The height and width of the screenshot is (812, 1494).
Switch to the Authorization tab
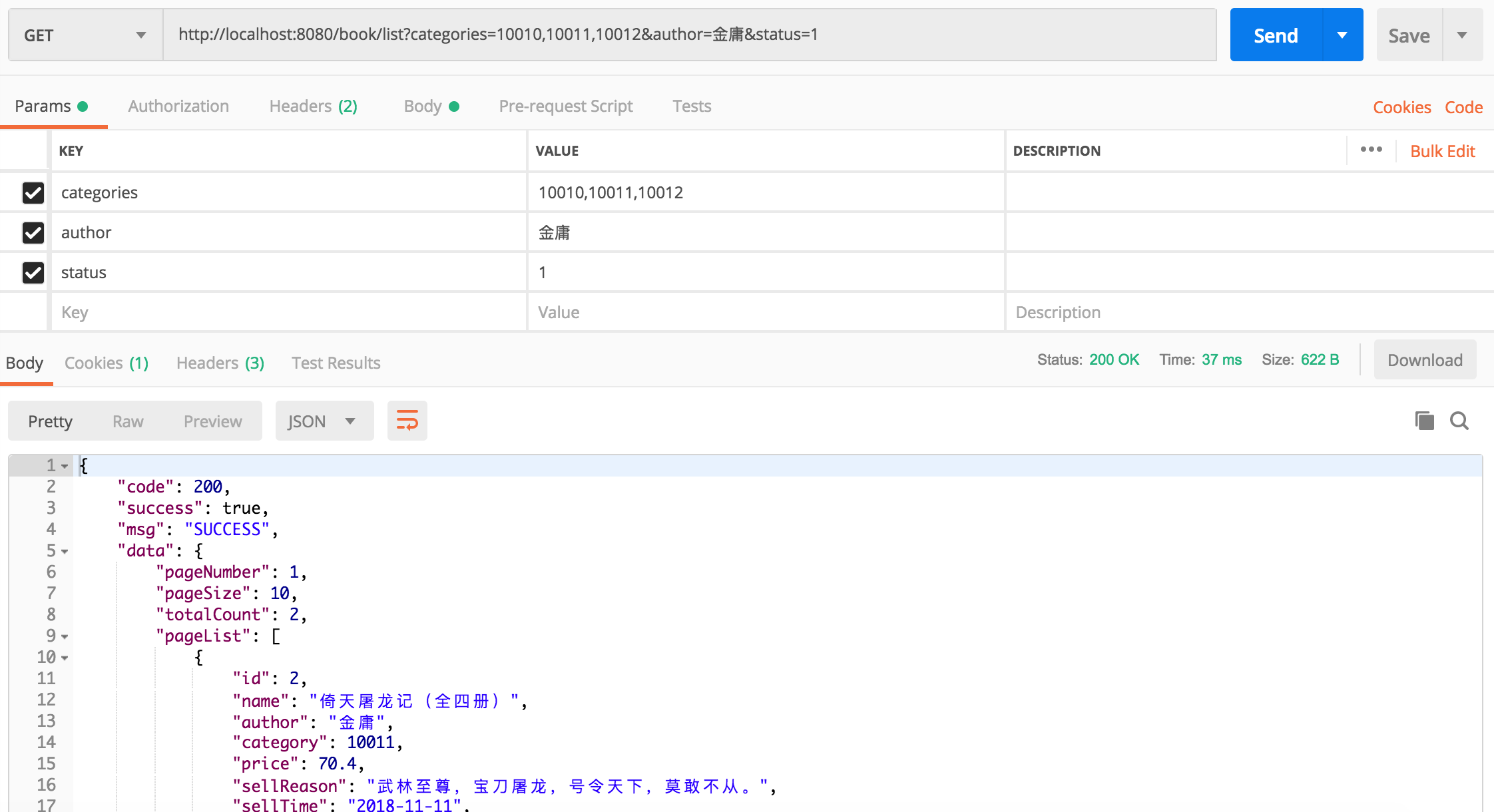tap(178, 106)
